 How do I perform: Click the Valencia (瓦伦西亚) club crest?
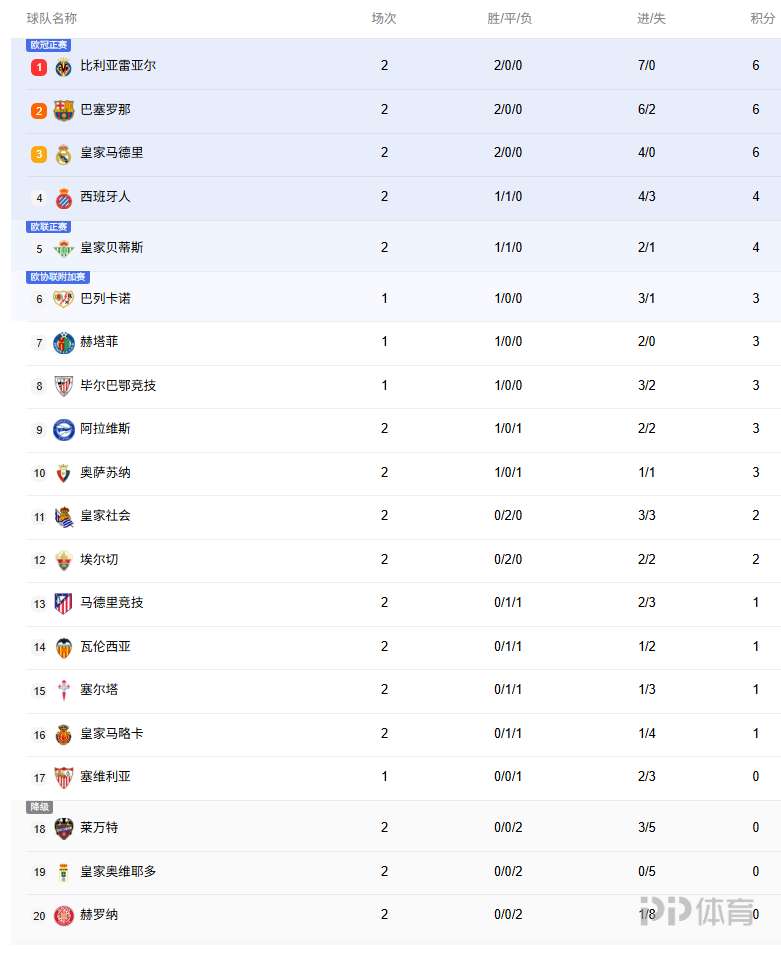coord(64,647)
